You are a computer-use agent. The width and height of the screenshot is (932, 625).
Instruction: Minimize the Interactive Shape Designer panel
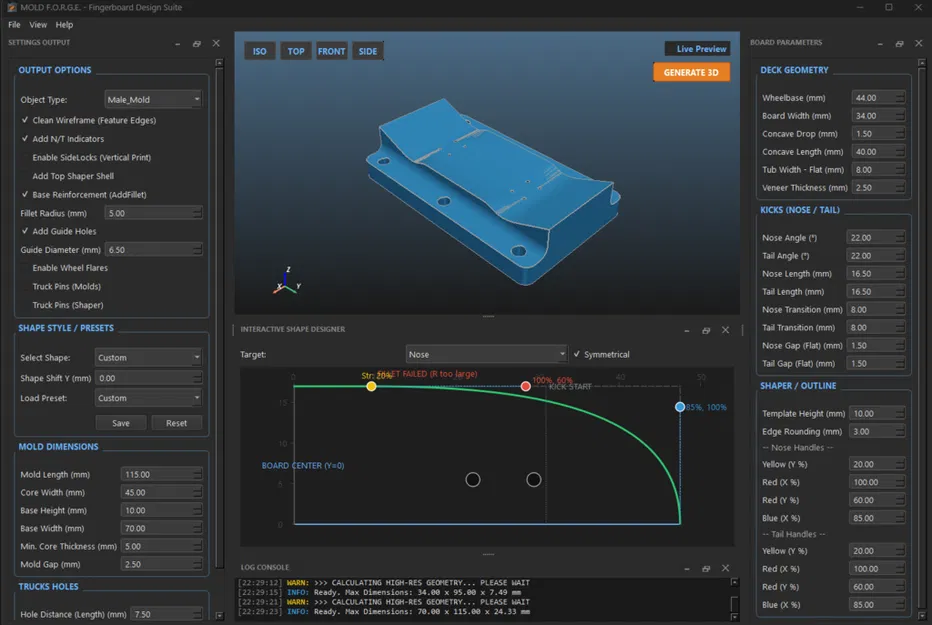pos(687,330)
